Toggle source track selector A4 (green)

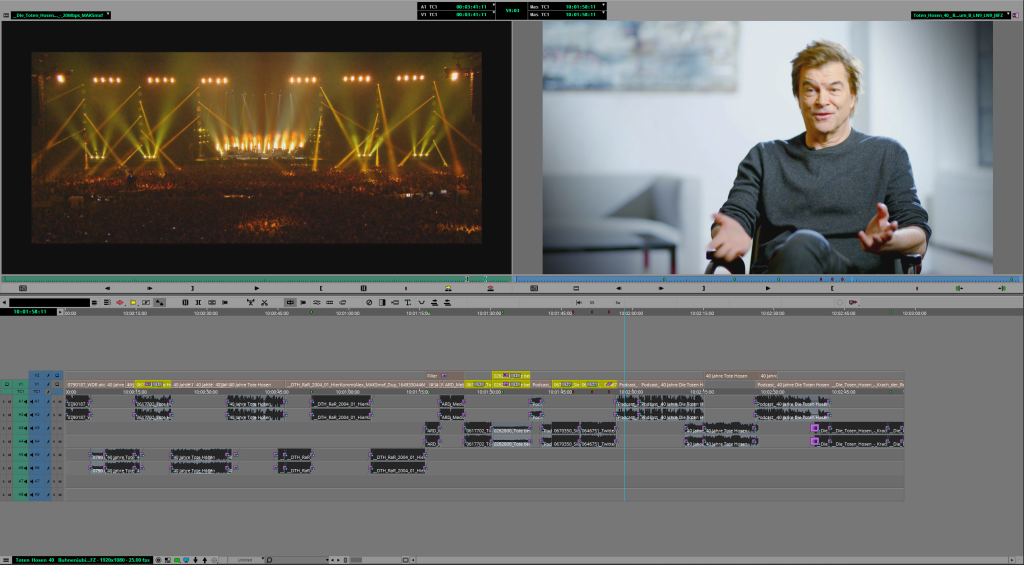click(x=20, y=441)
